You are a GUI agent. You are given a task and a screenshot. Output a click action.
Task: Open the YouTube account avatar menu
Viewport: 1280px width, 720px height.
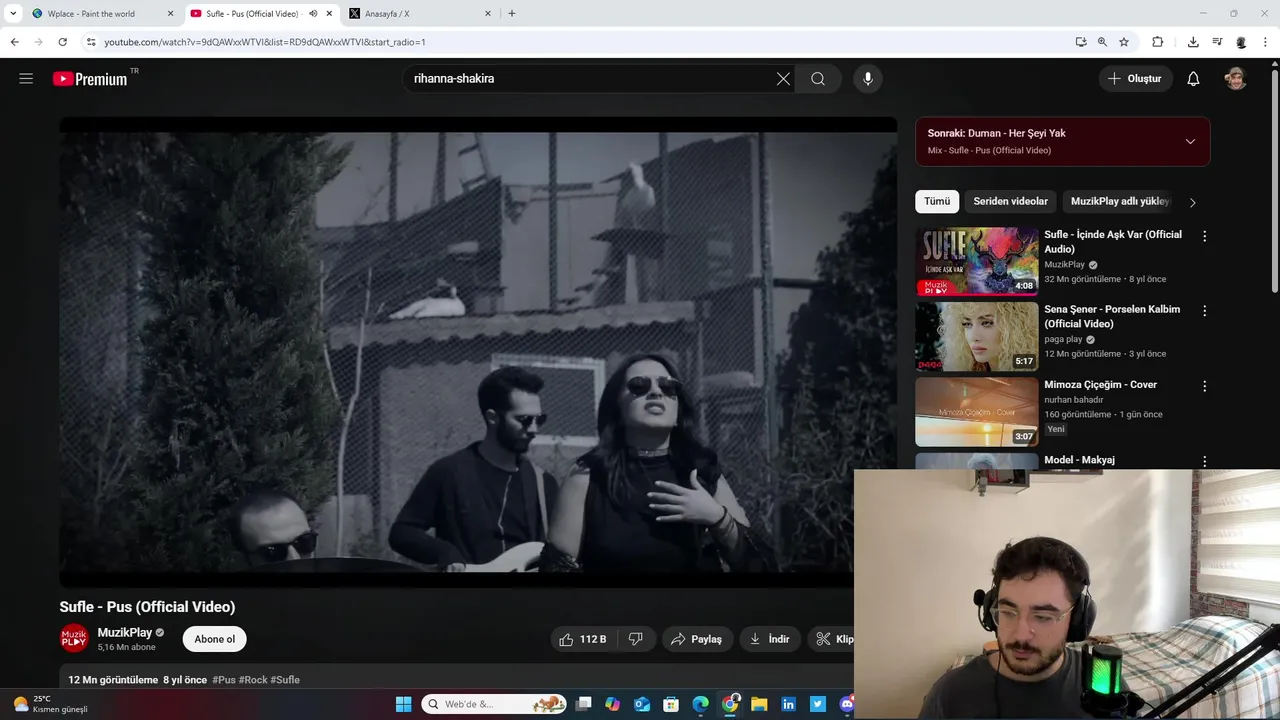coord(1236,79)
